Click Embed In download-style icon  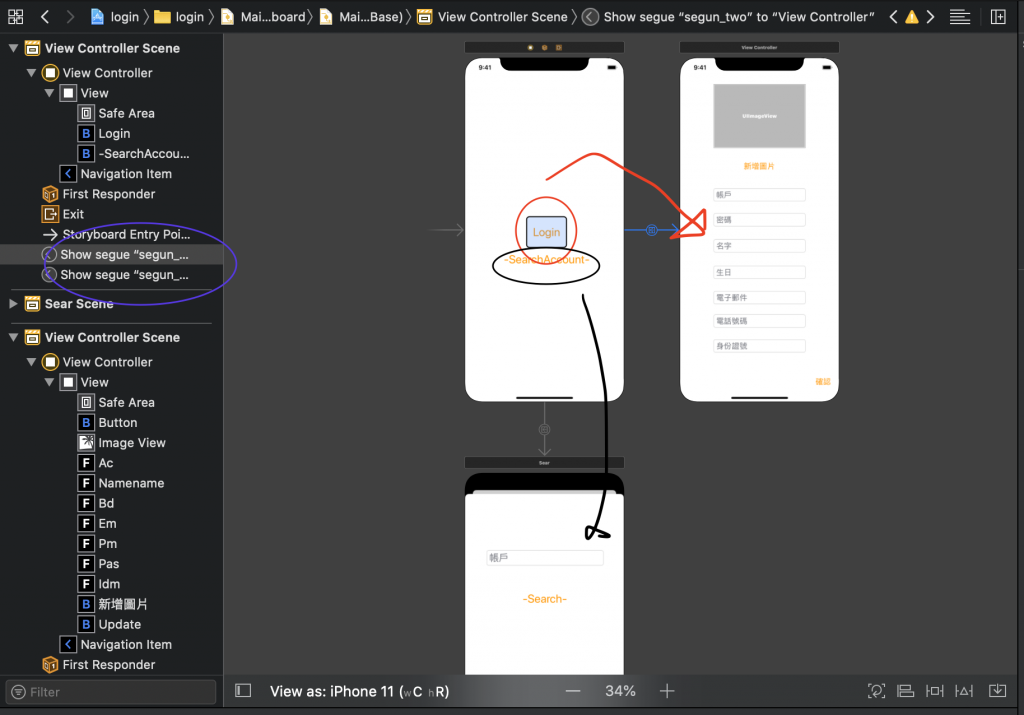997,691
